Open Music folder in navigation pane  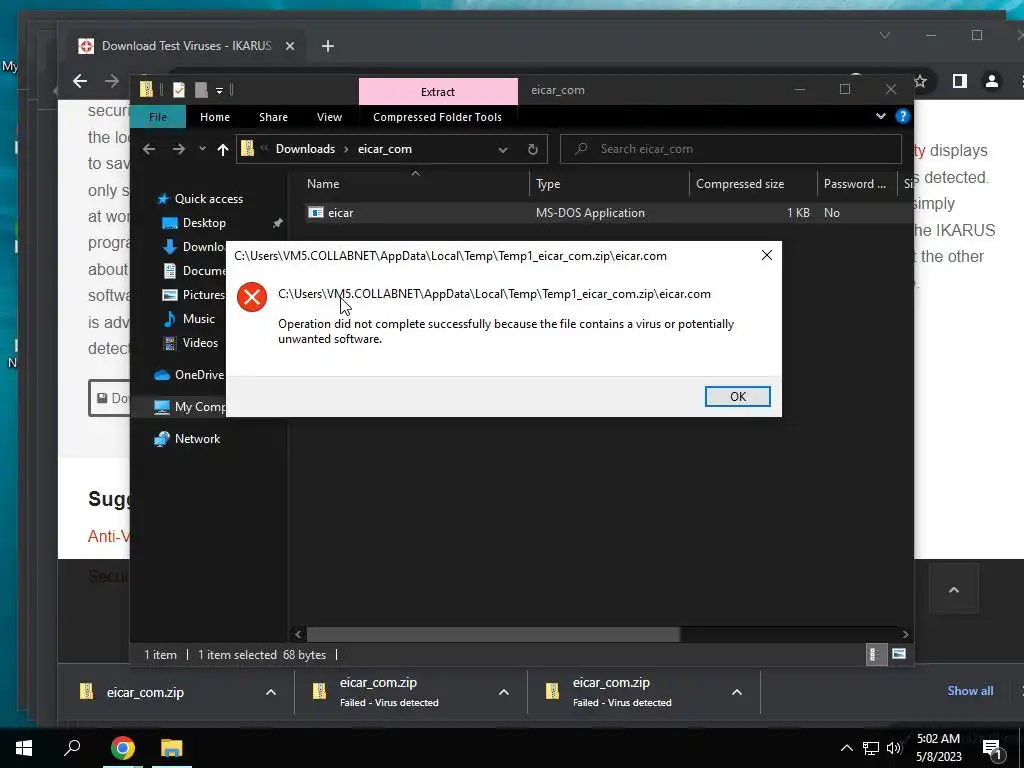199,319
